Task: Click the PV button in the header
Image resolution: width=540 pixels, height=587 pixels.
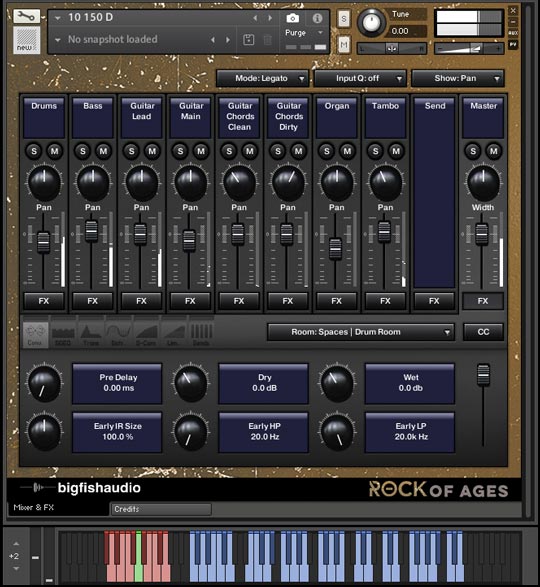Action: tap(513, 45)
